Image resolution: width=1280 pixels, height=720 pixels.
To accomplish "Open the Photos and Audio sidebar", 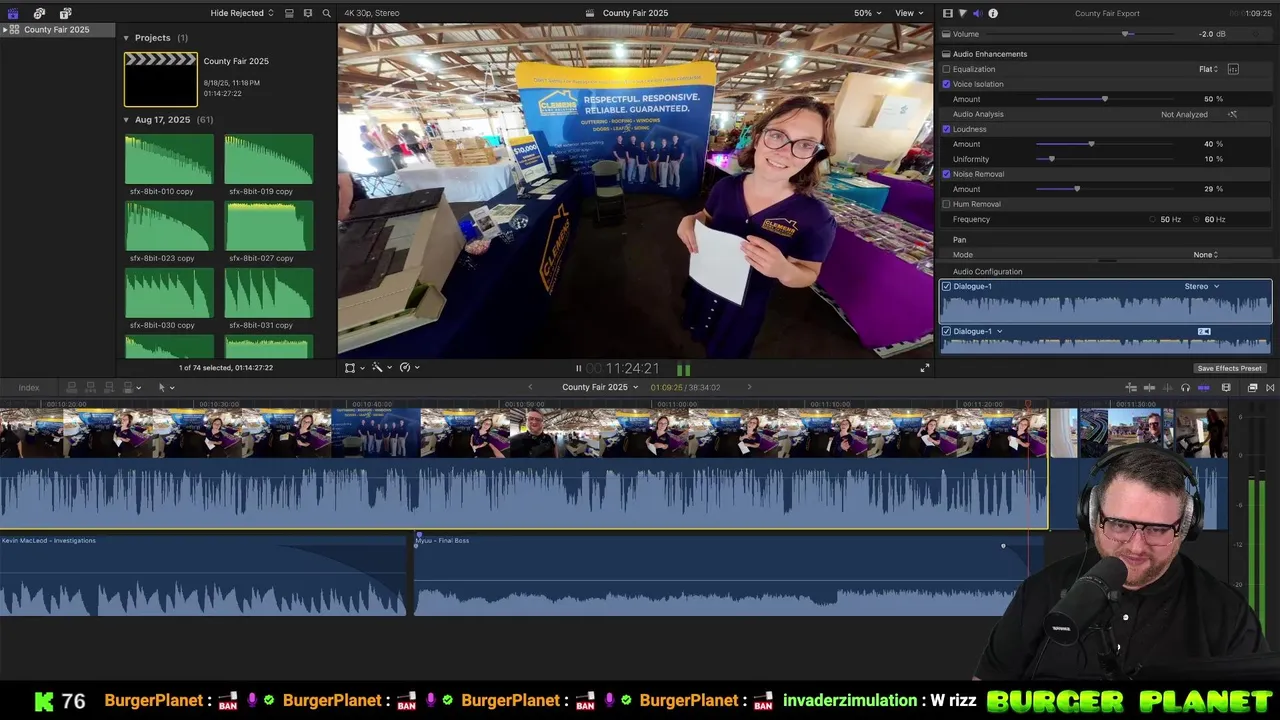I will click(x=39, y=13).
